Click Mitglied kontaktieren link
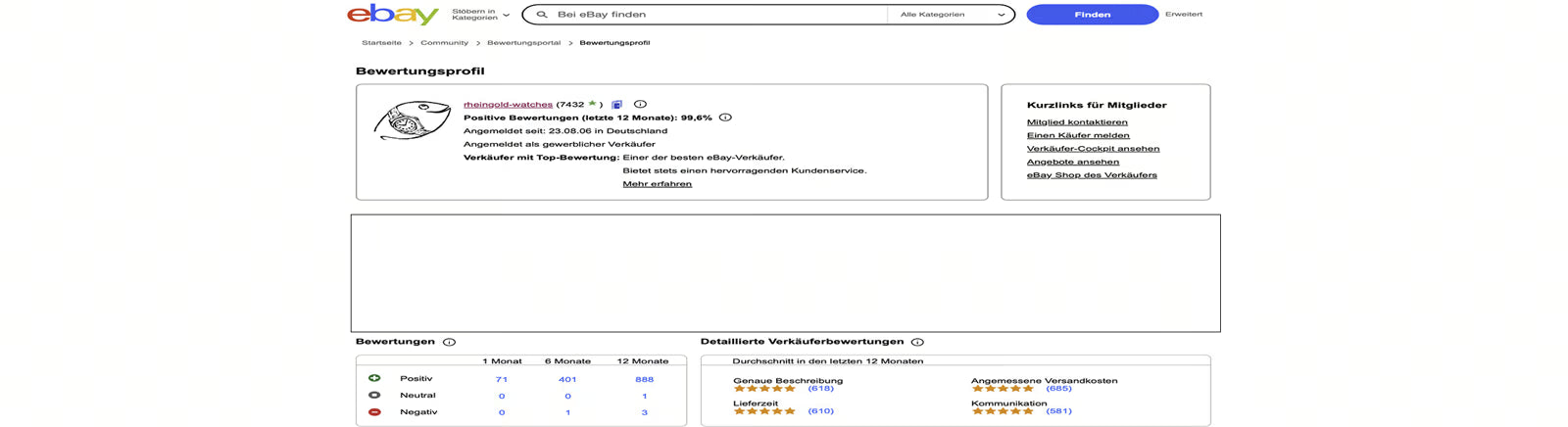Image resolution: width=1568 pixels, height=427 pixels. pos(1077,122)
